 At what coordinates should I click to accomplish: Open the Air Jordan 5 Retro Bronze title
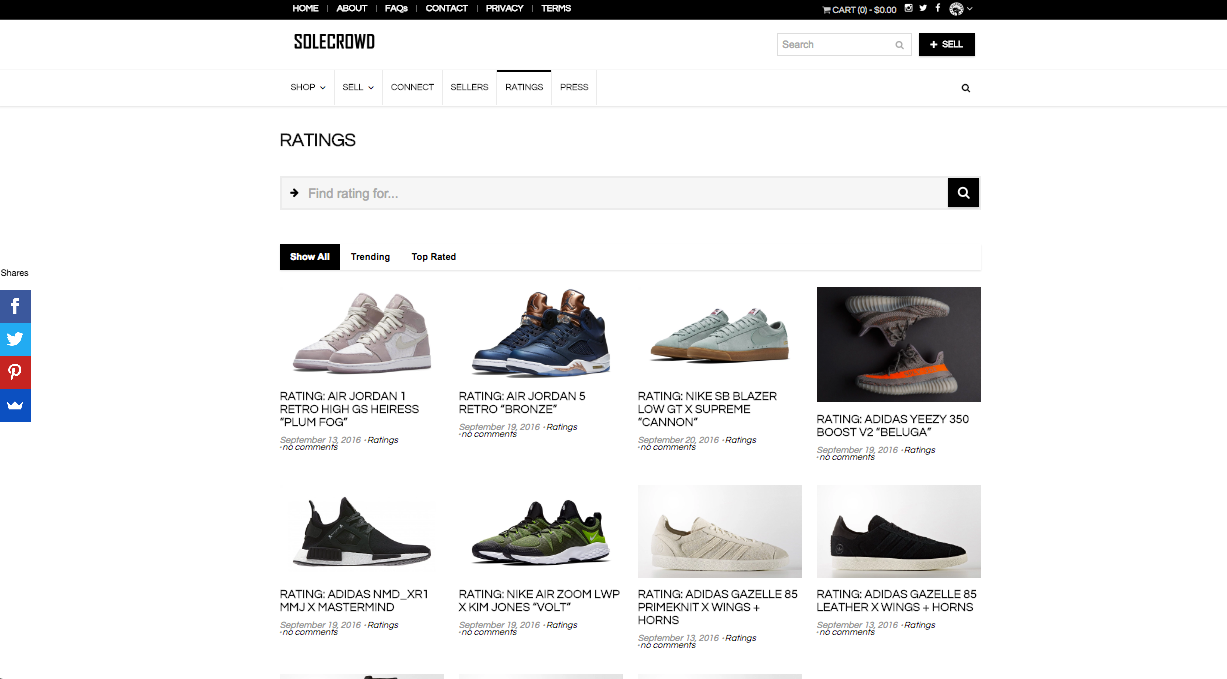(x=522, y=402)
